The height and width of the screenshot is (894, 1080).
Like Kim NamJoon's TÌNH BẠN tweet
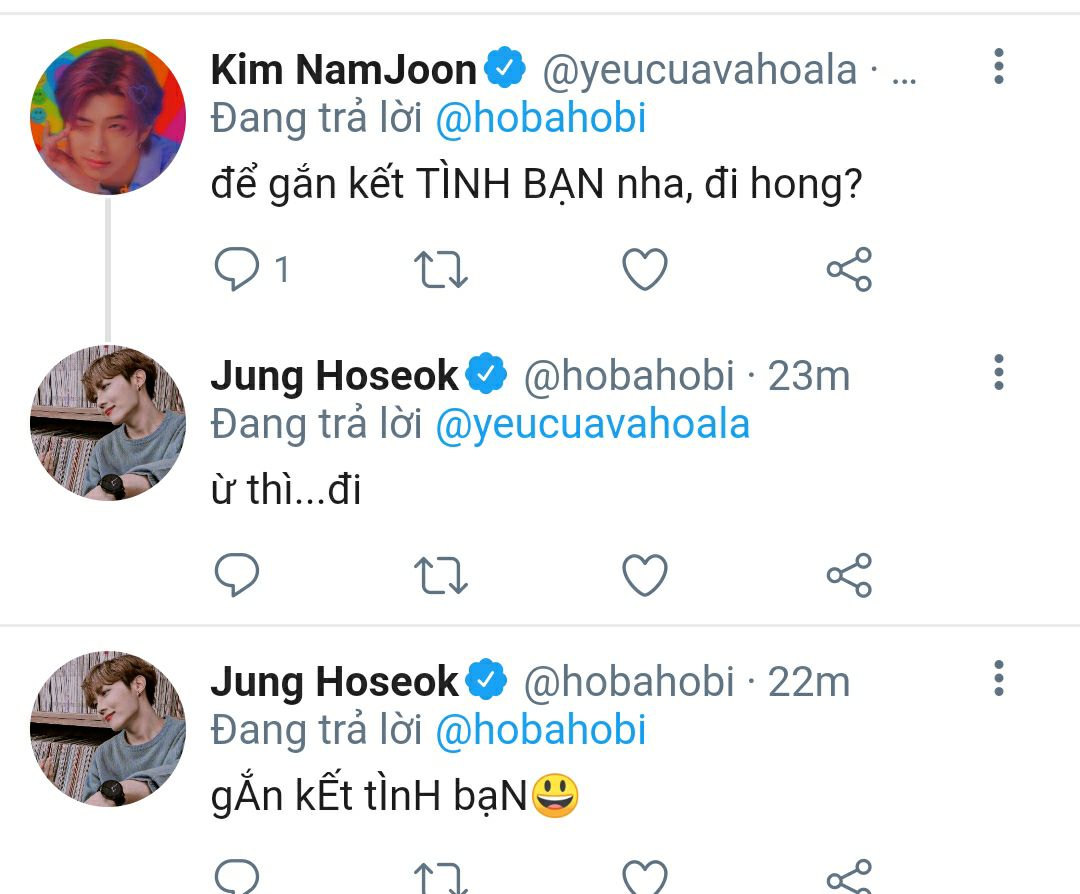click(x=645, y=269)
